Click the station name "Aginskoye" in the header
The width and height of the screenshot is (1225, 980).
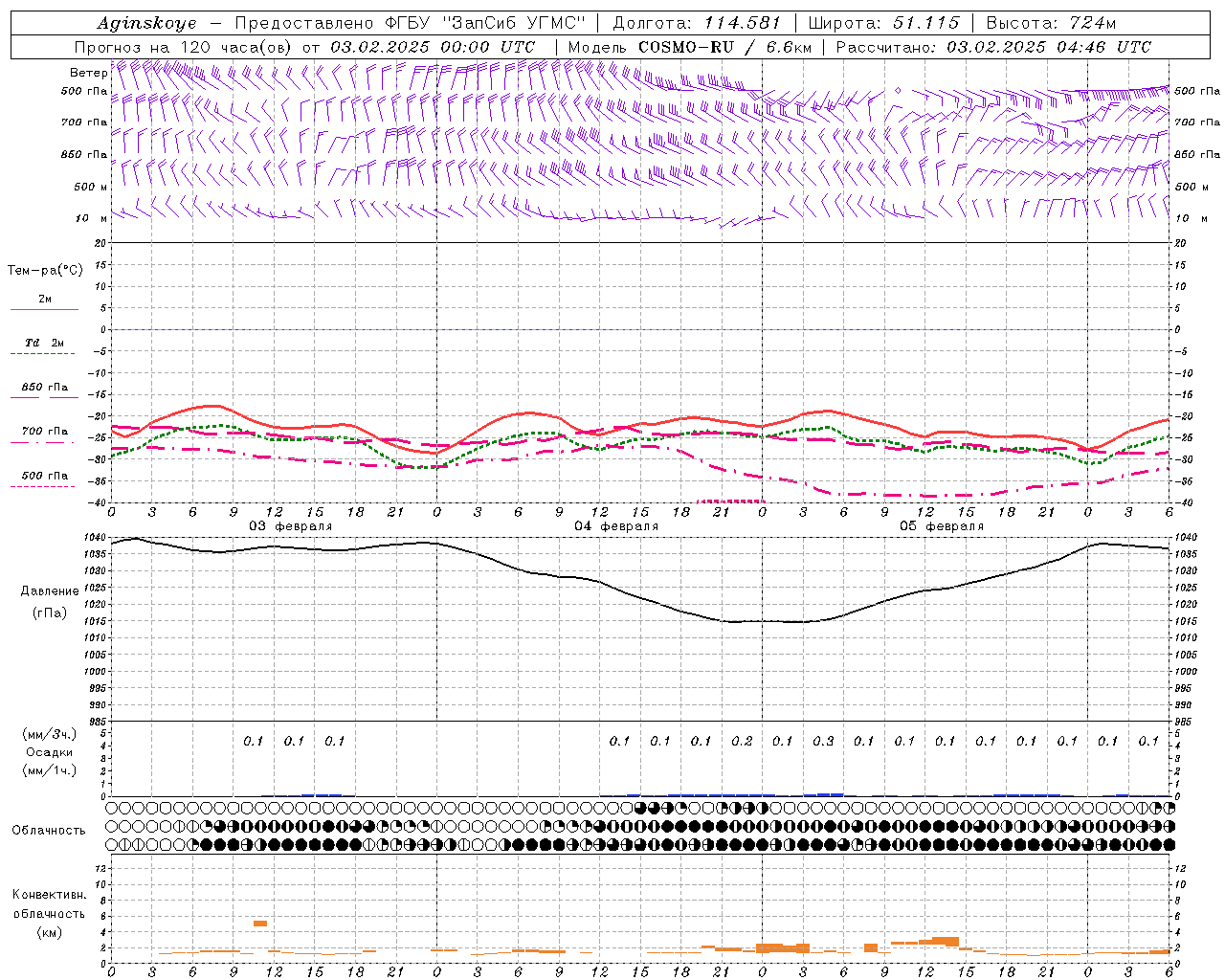(147, 23)
